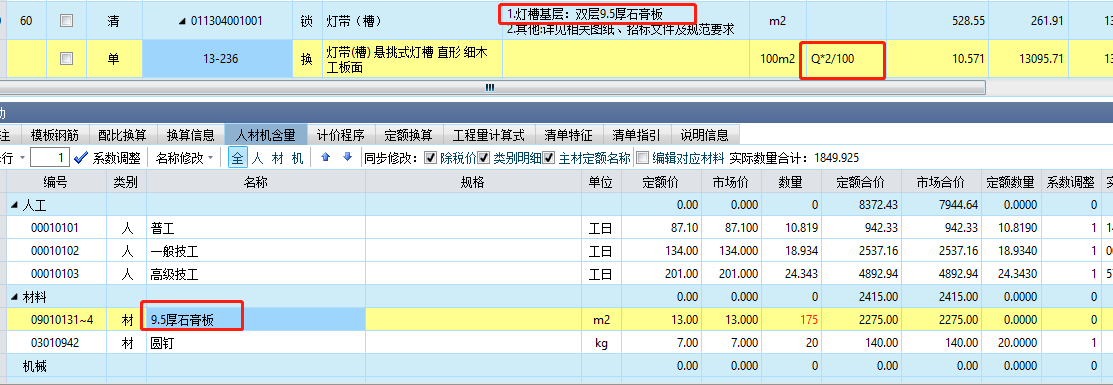
Task: Toggle the 类别明细 checkbox
Action: tap(483, 158)
